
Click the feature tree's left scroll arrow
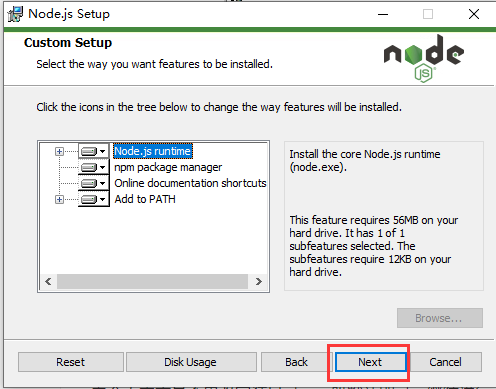49,282
